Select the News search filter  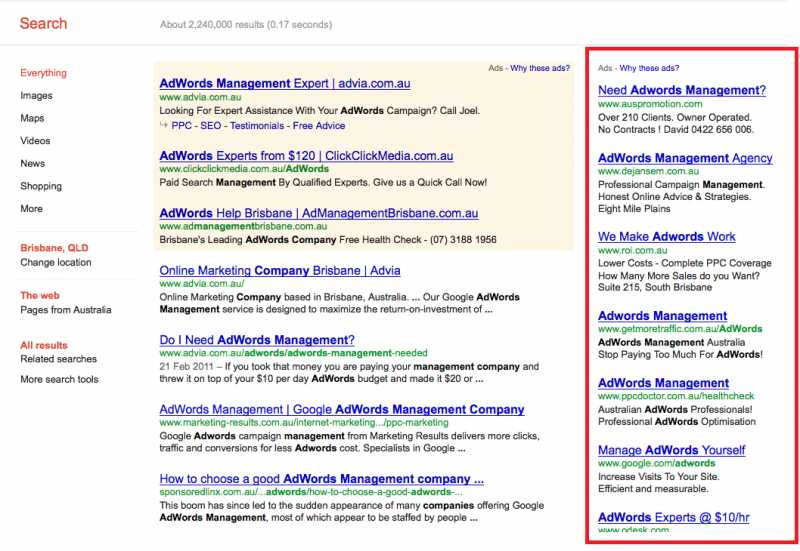click(33, 163)
